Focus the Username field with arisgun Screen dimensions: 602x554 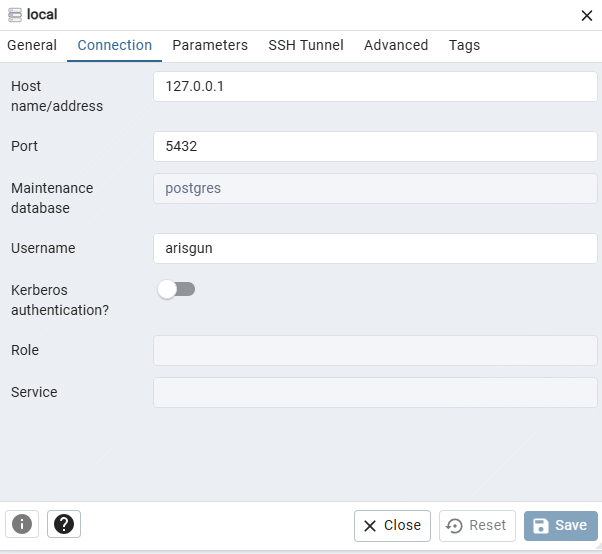point(375,248)
